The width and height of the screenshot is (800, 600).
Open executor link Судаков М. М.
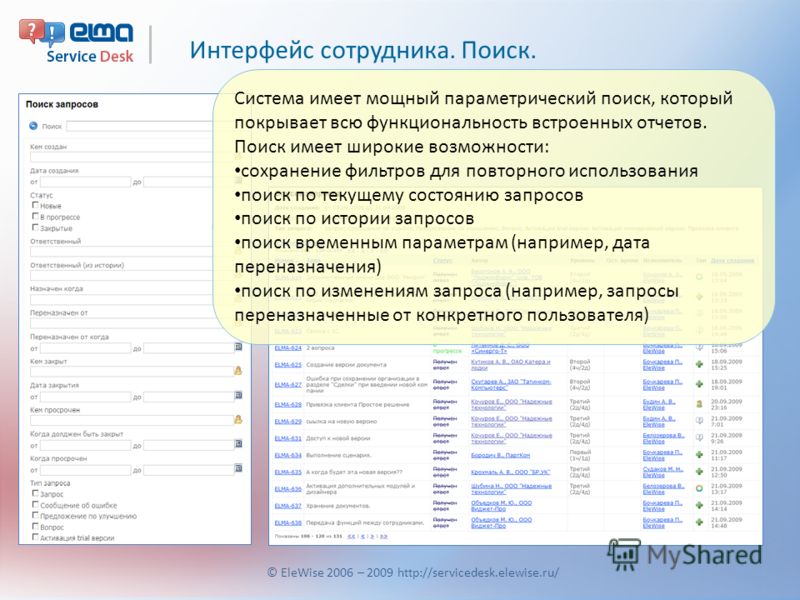click(x=663, y=471)
